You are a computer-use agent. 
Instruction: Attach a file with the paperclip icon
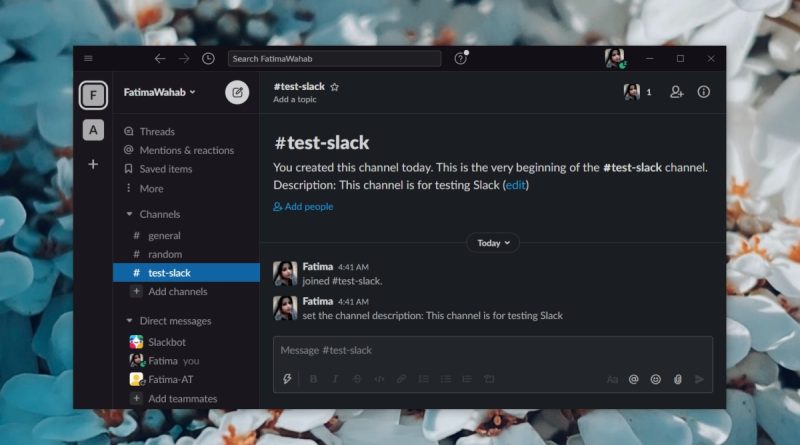click(x=678, y=379)
